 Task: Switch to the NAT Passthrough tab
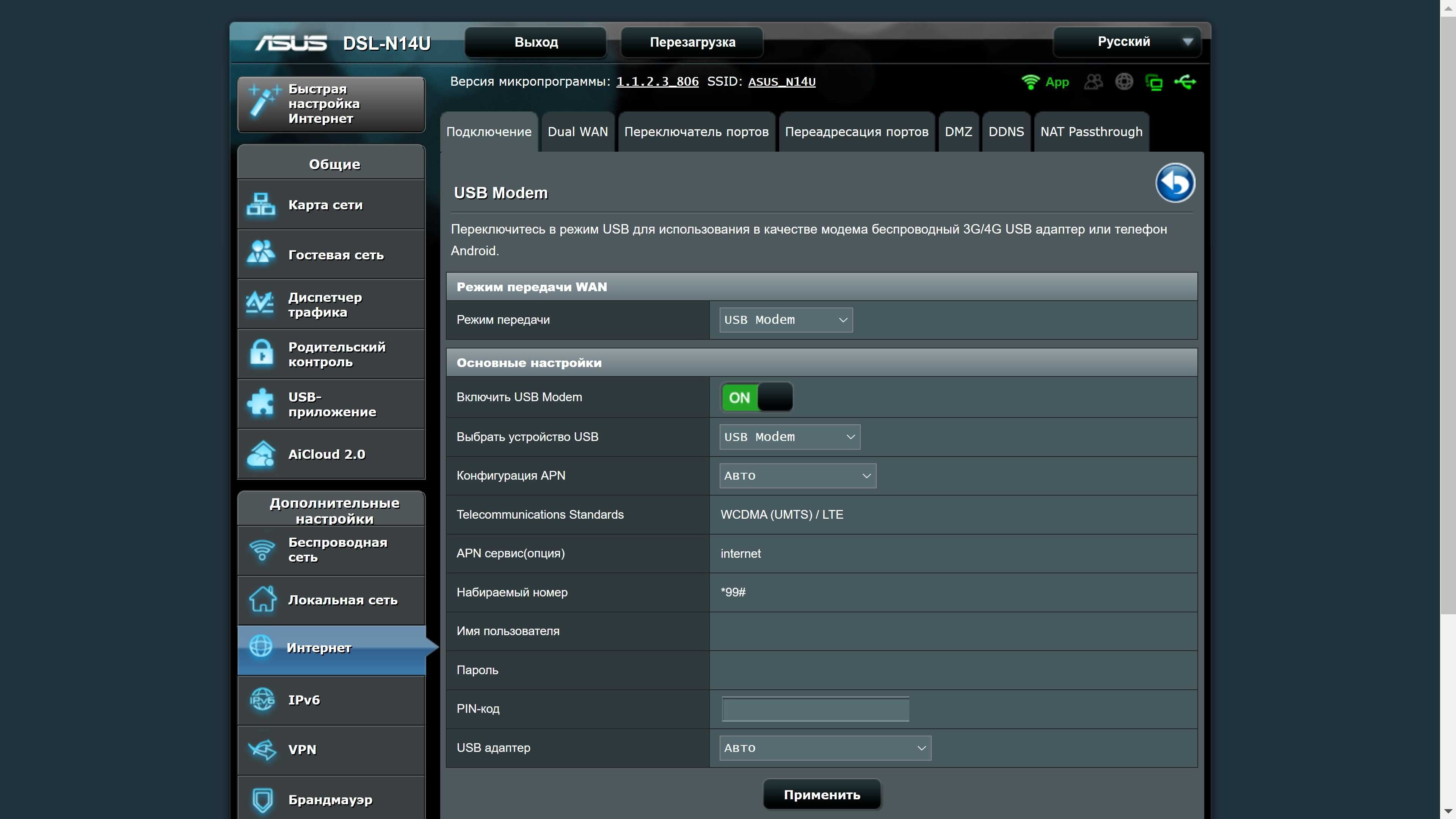(1091, 132)
